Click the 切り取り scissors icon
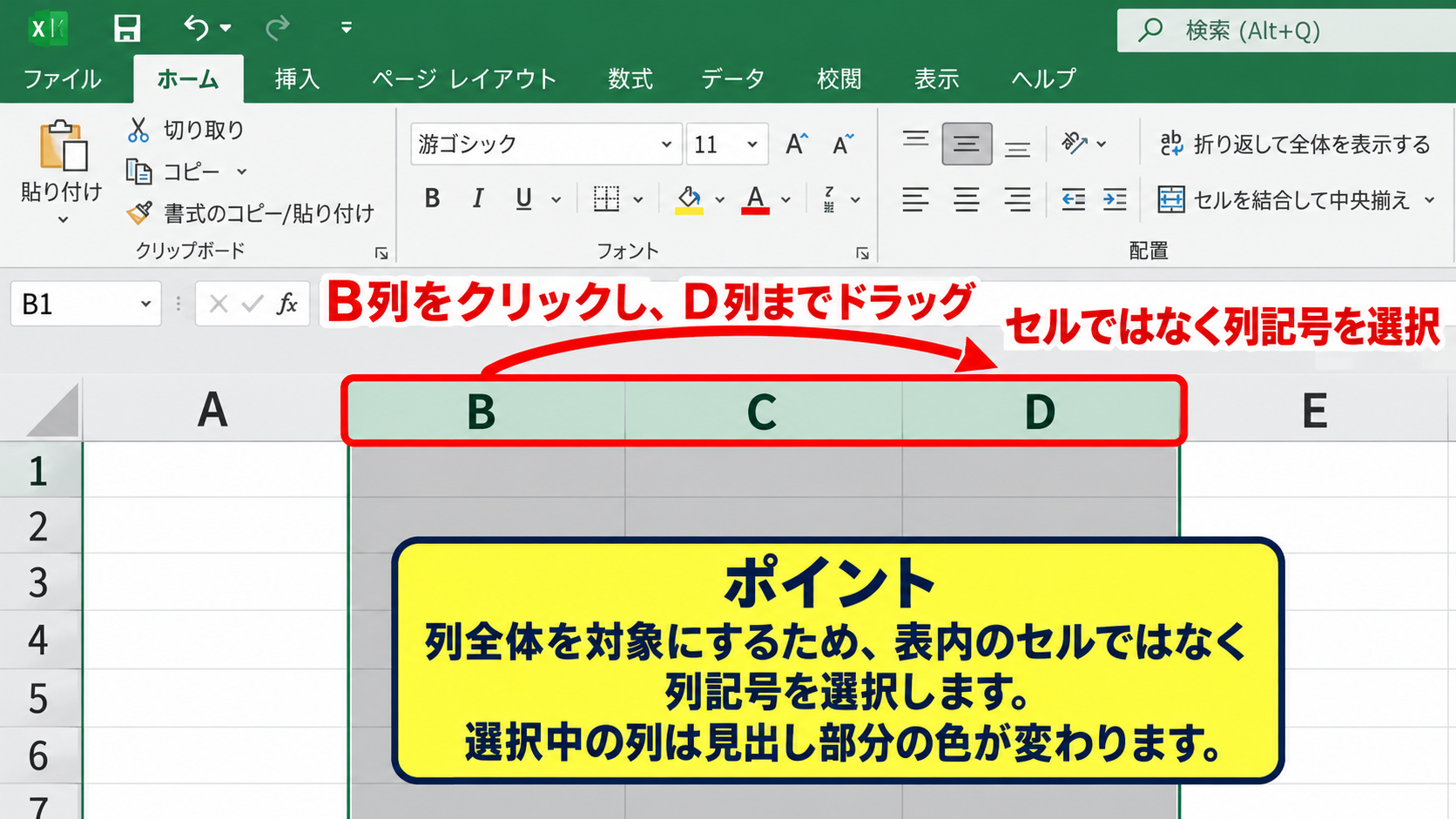This screenshot has height=819, width=1456. point(138,130)
